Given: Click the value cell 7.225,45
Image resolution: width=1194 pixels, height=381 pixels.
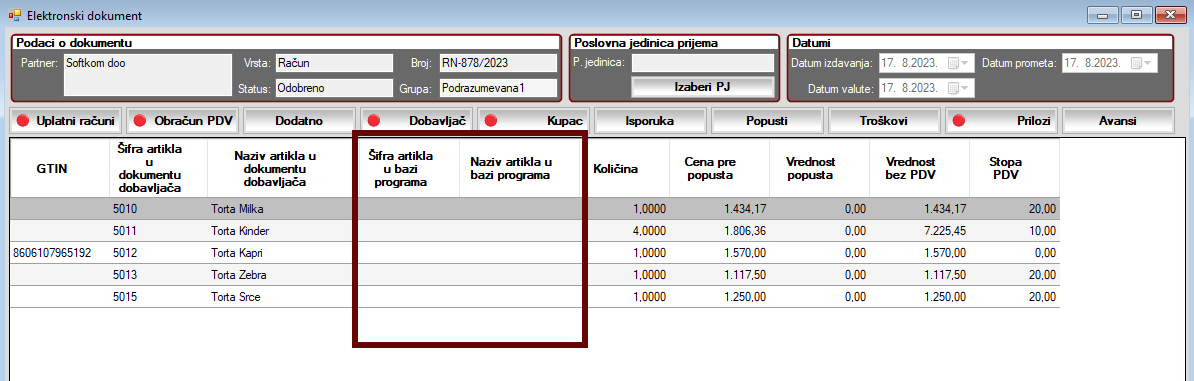Looking at the screenshot, I should (919, 231).
